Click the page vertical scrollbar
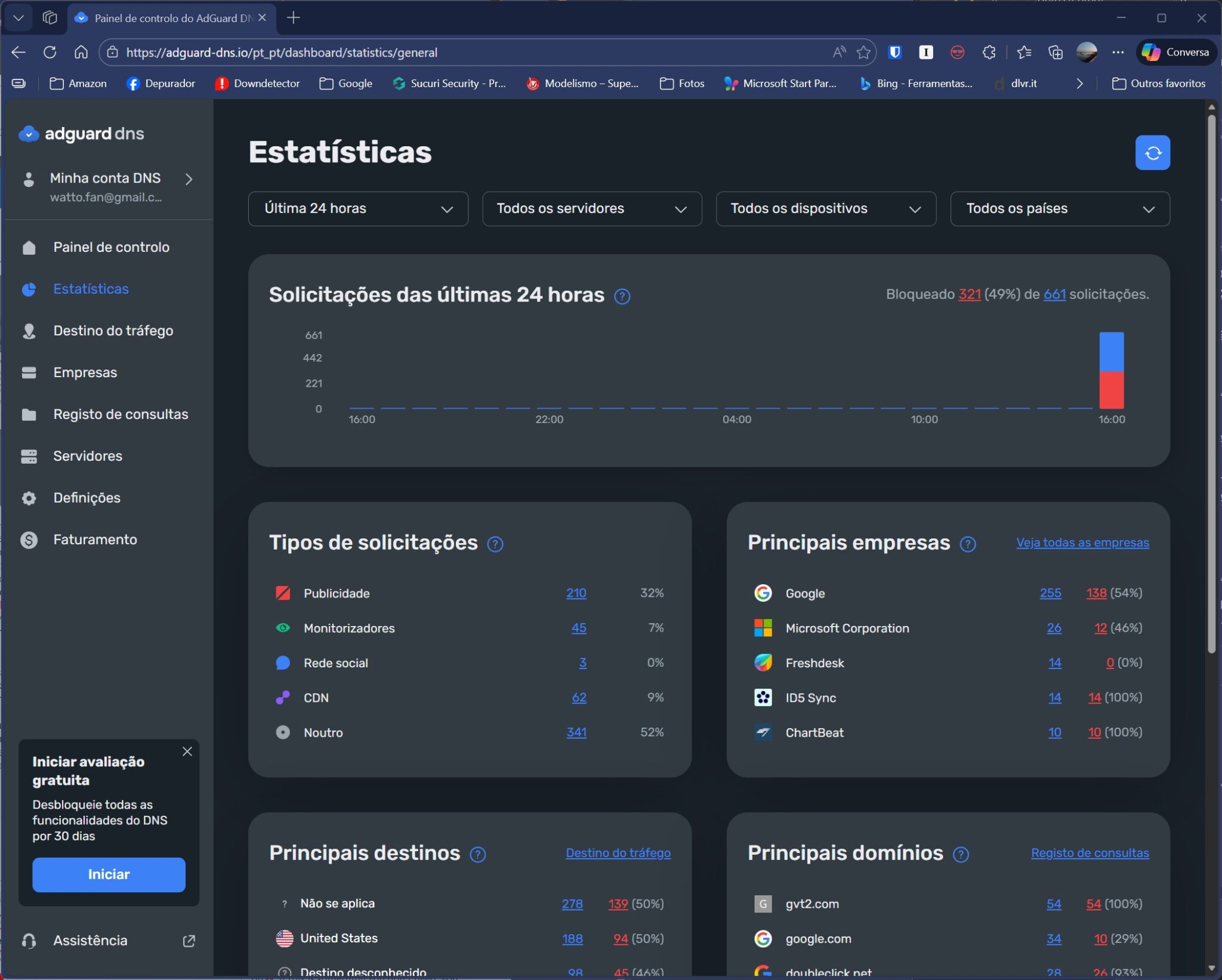Viewport: 1222px width, 980px height. (1211, 382)
